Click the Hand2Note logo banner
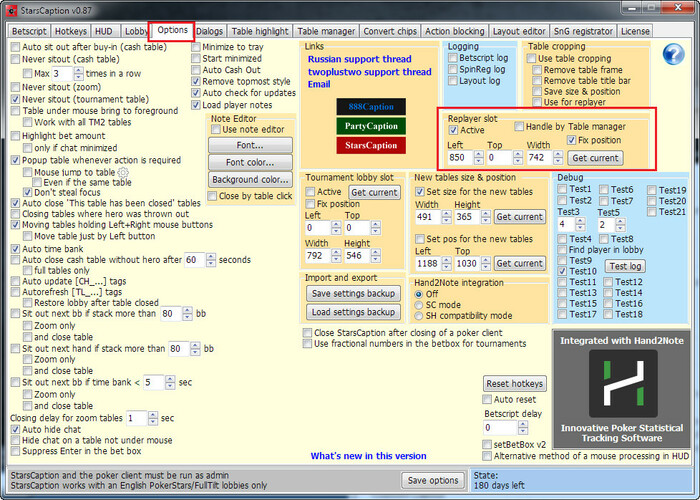This screenshot has width=700, height=500. point(622,389)
